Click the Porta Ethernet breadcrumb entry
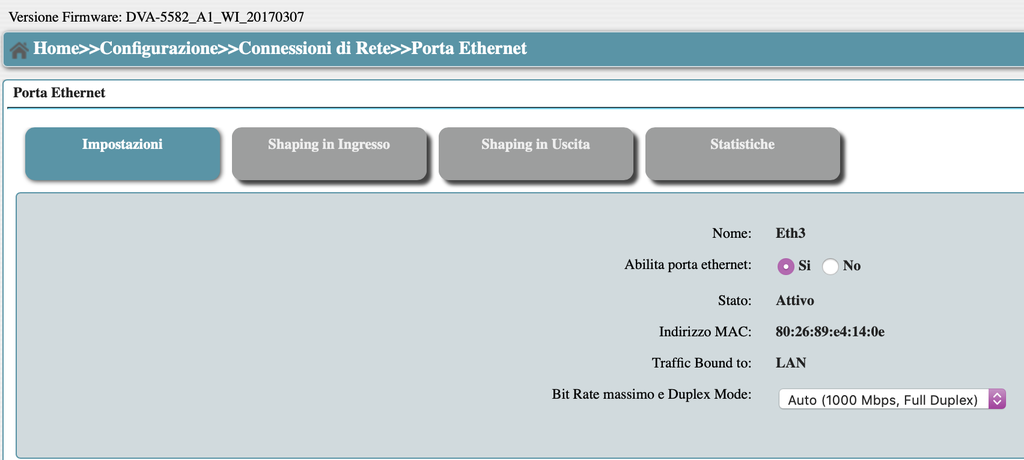 (469, 48)
